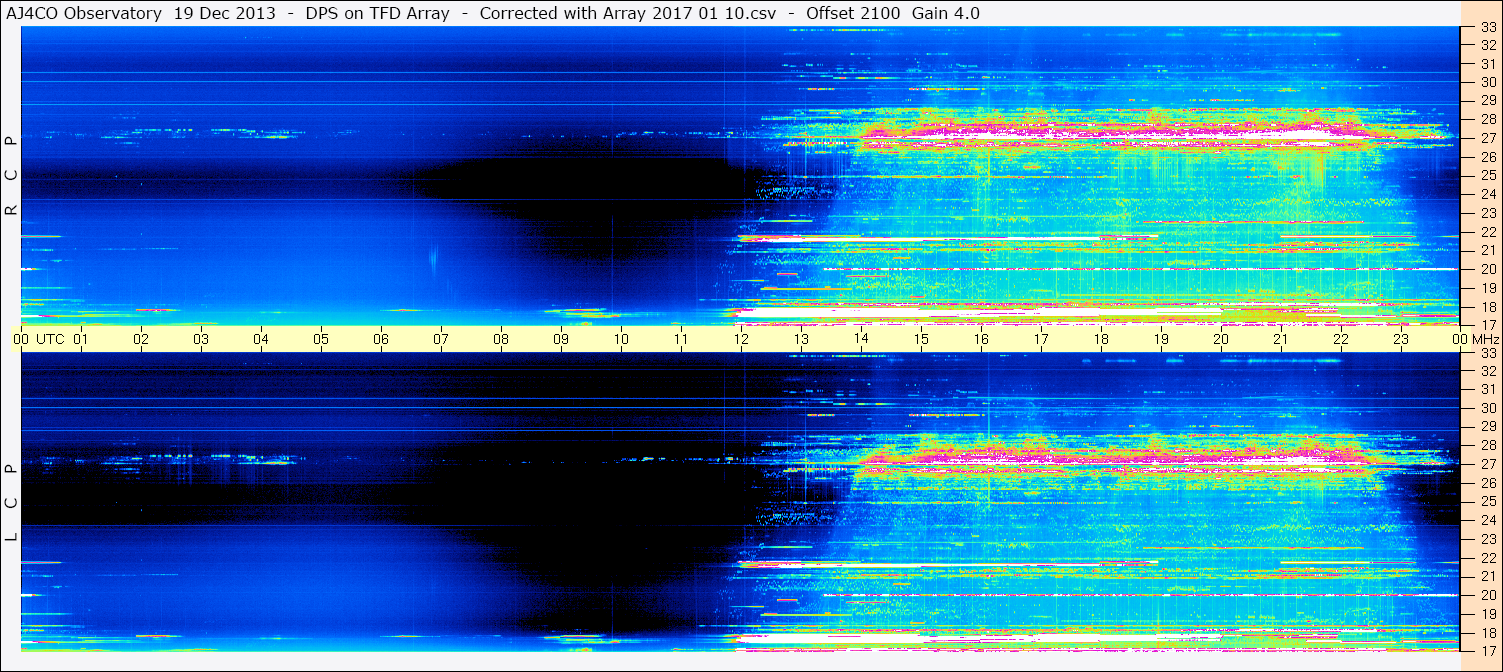The width and height of the screenshot is (1503, 672).
Task: Click the 19 MHz tick of the LCP panel
Action: pos(1487,613)
